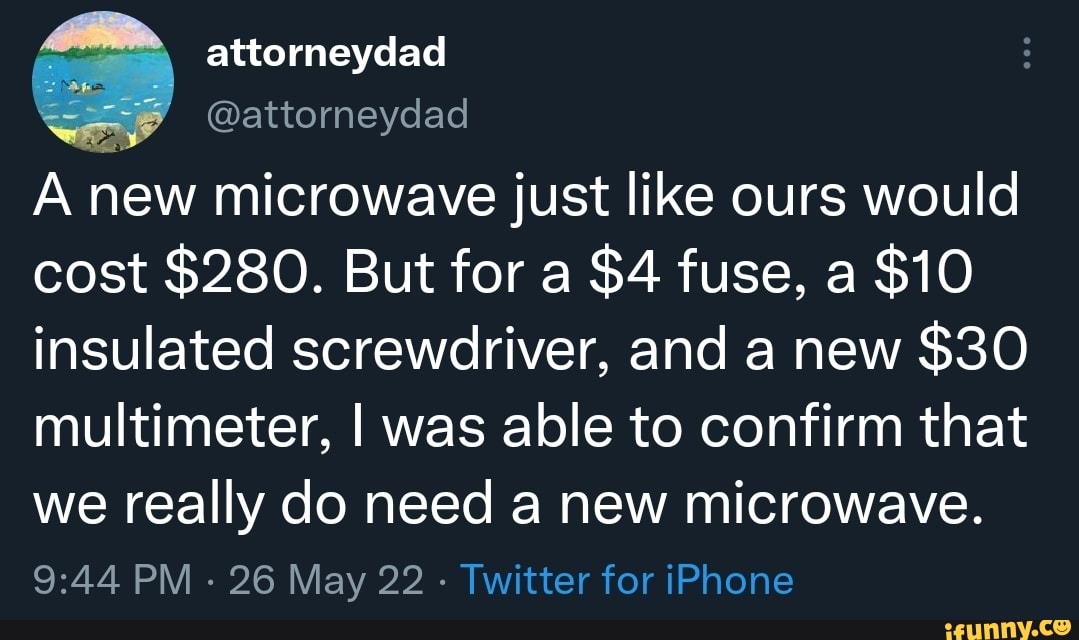Click the 9:44 PM timestamp

point(109,579)
